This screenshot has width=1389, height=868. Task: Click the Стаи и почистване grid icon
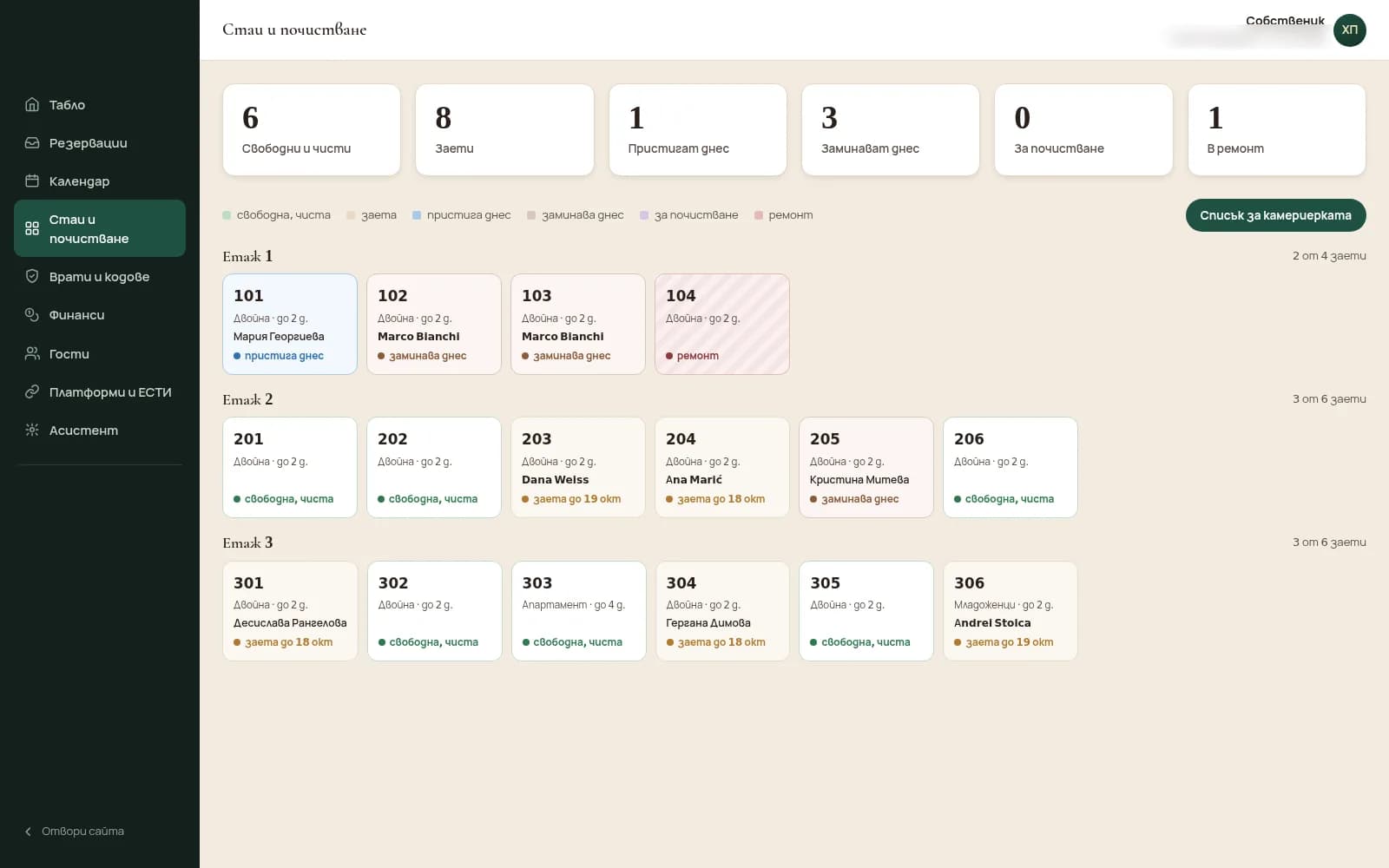click(x=32, y=228)
